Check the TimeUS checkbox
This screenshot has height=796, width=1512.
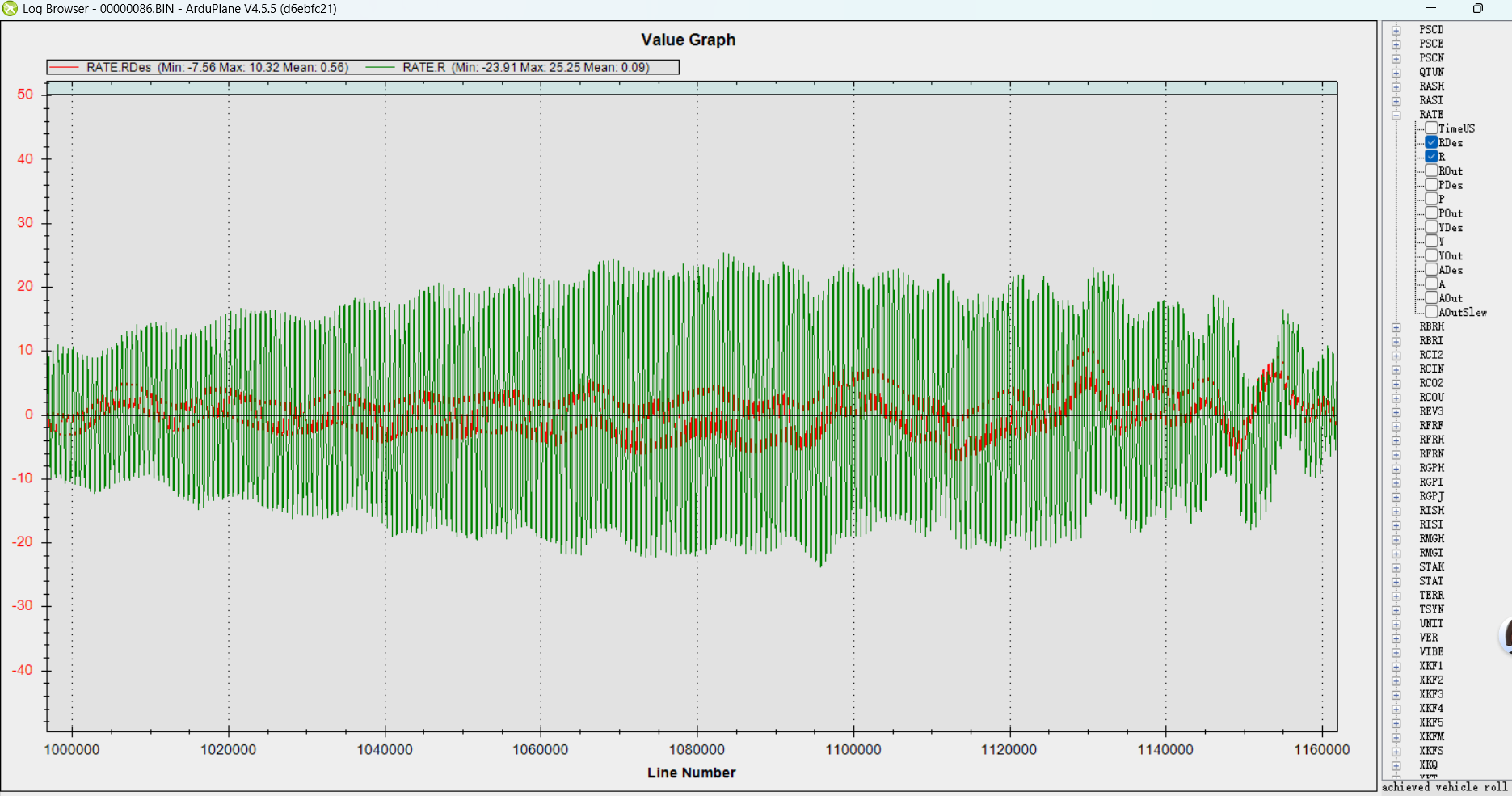(x=1431, y=128)
